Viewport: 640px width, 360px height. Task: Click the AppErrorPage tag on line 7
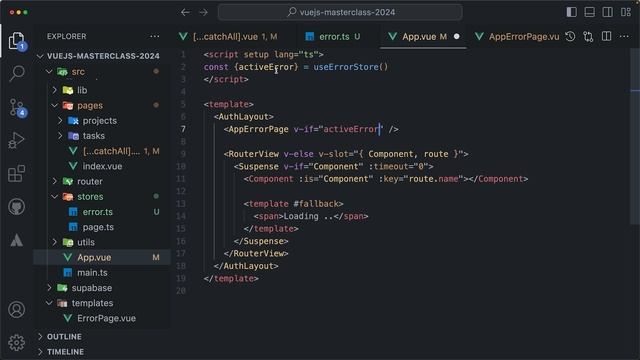pyautogui.click(x=258, y=129)
